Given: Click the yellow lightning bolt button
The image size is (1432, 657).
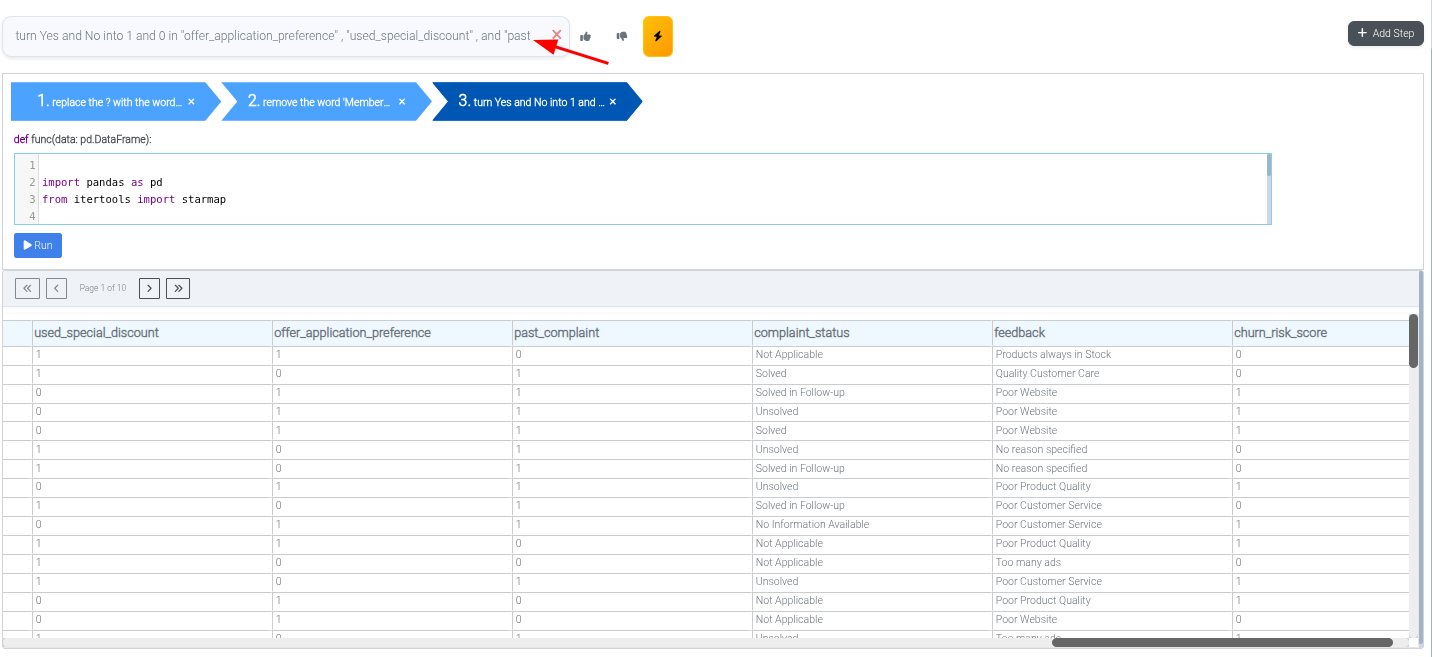Looking at the screenshot, I should 657,36.
